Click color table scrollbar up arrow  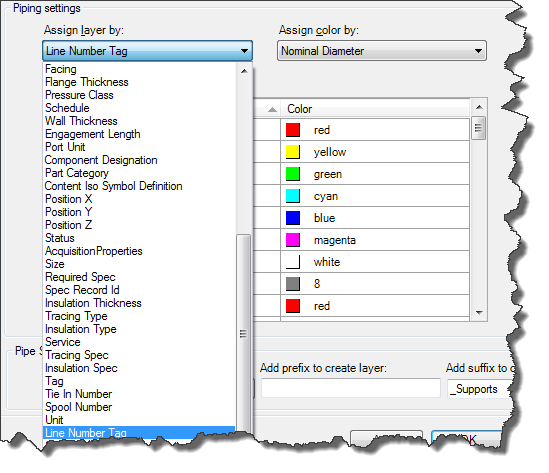[x=479, y=107]
